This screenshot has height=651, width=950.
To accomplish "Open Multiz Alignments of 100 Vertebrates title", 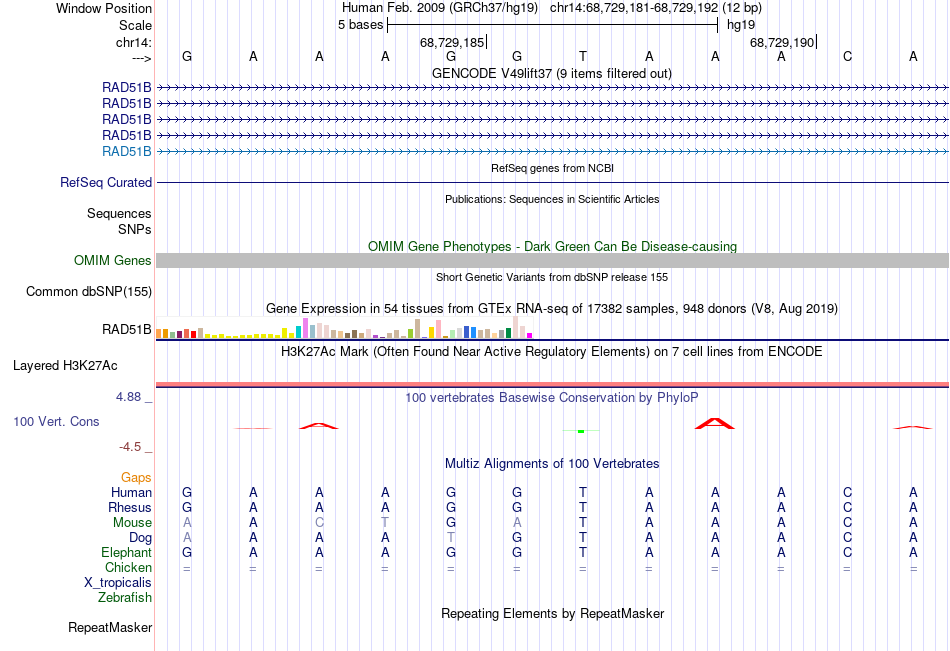I will coord(552,464).
